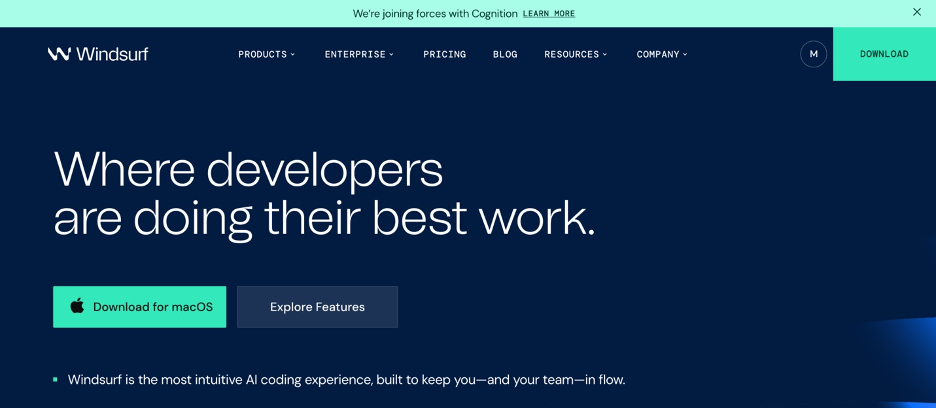Click the Windsurf wordmark in the header
The width and height of the screenshot is (936, 408).
[x=112, y=54]
